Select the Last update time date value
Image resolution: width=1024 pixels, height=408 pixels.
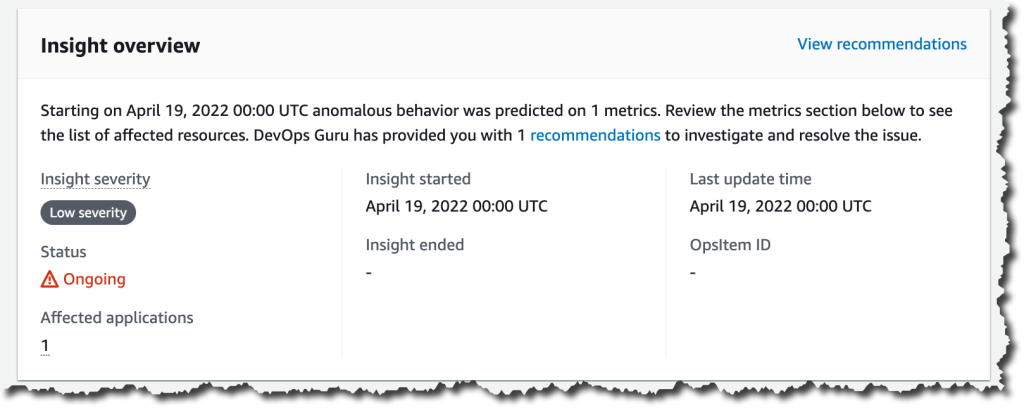tap(780, 206)
